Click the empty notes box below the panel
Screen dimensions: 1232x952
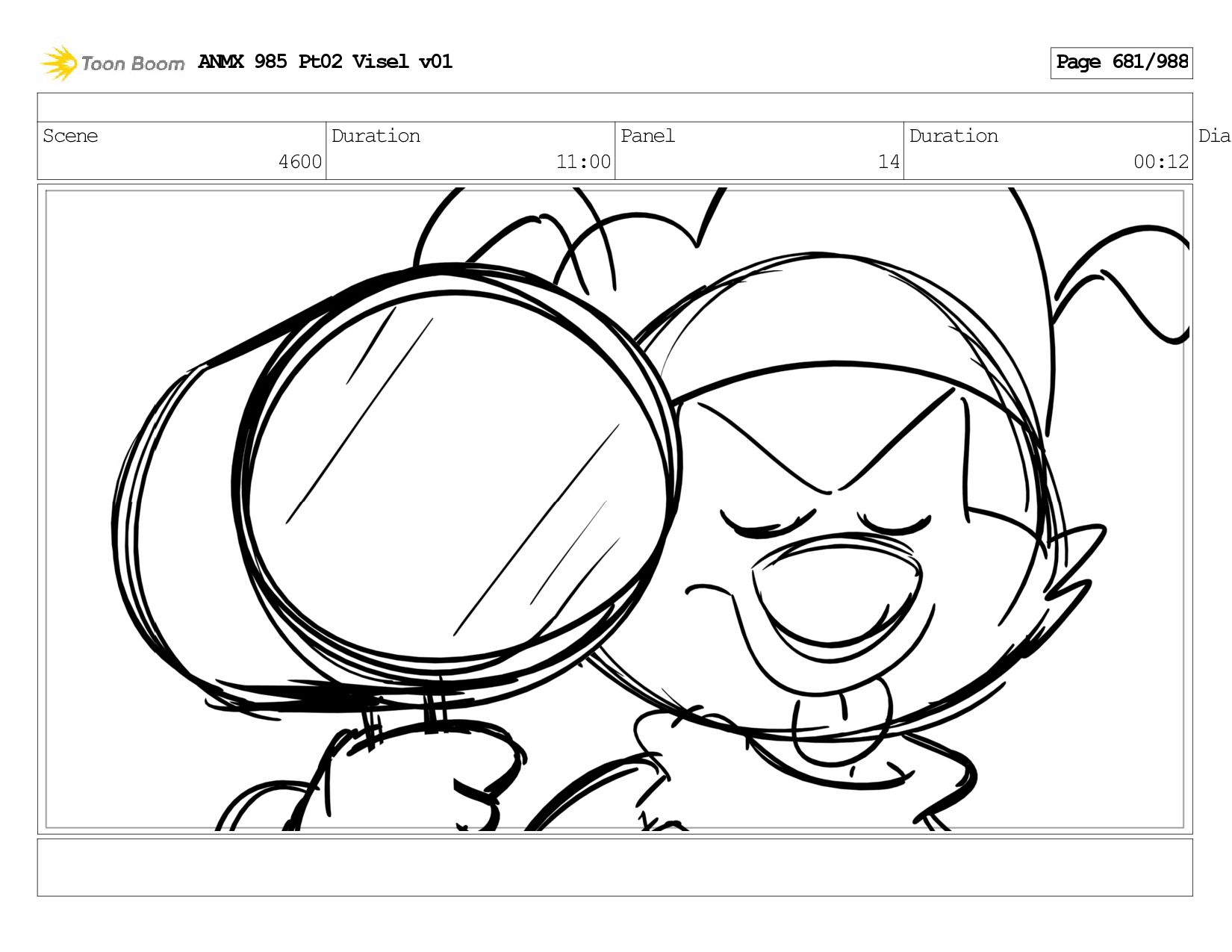[615, 867]
